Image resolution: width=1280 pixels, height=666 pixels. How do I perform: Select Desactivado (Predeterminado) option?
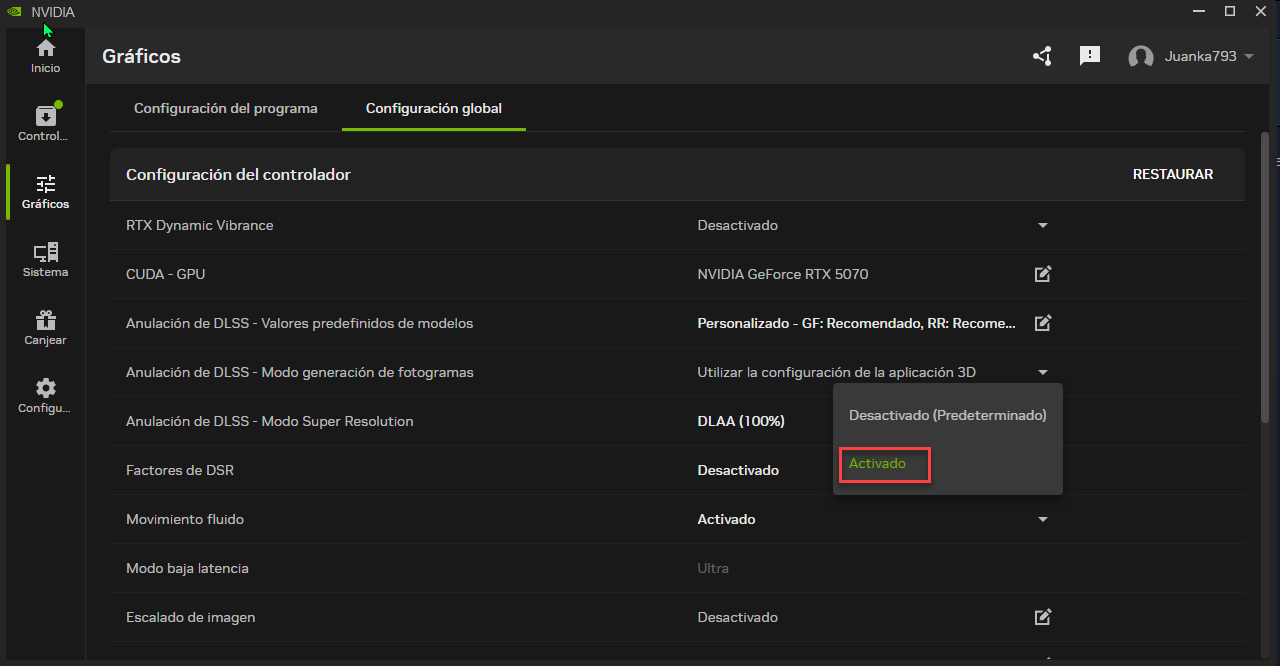[x=948, y=415]
